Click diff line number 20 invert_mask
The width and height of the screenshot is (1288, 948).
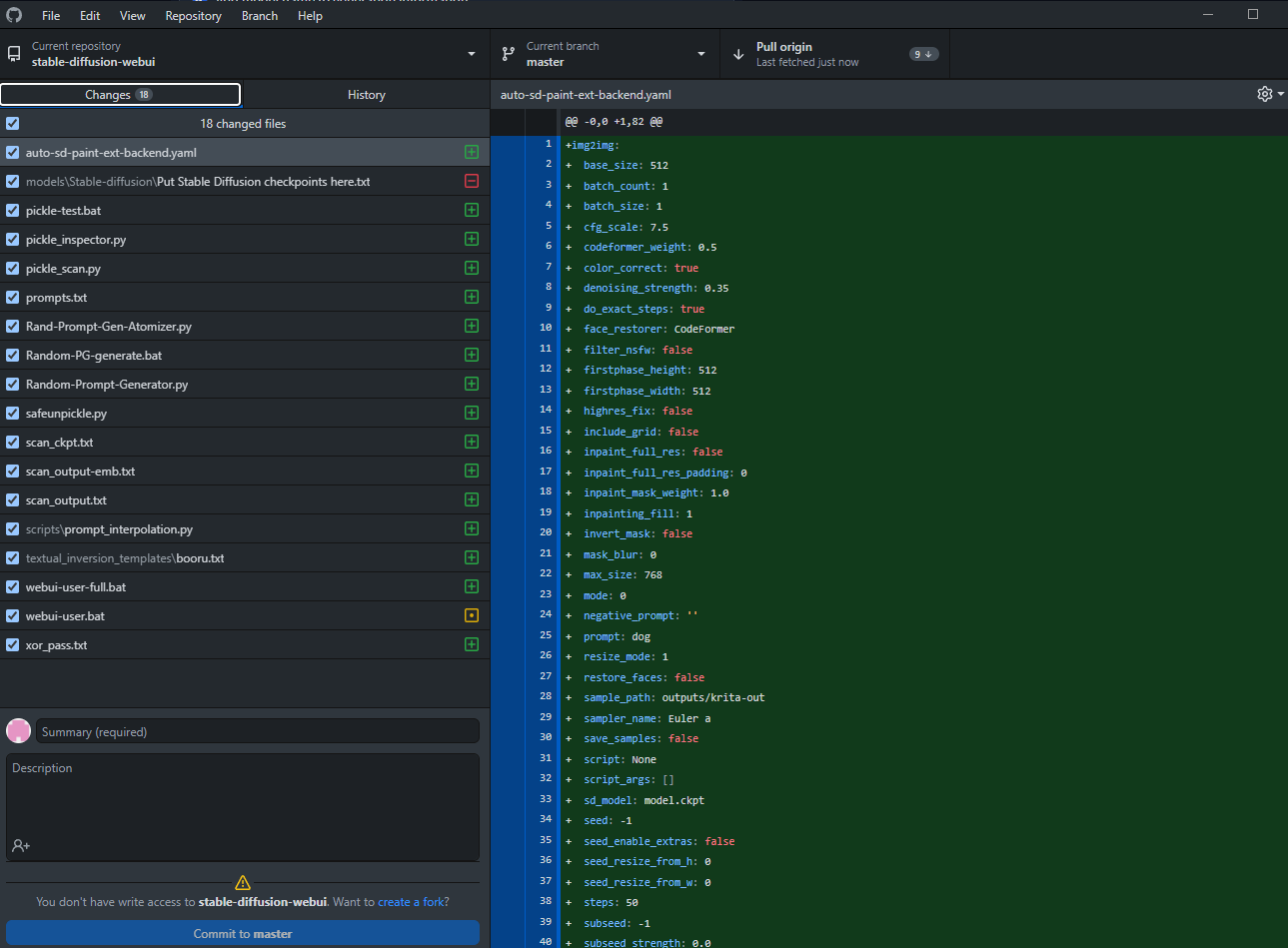(x=546, y=532)
